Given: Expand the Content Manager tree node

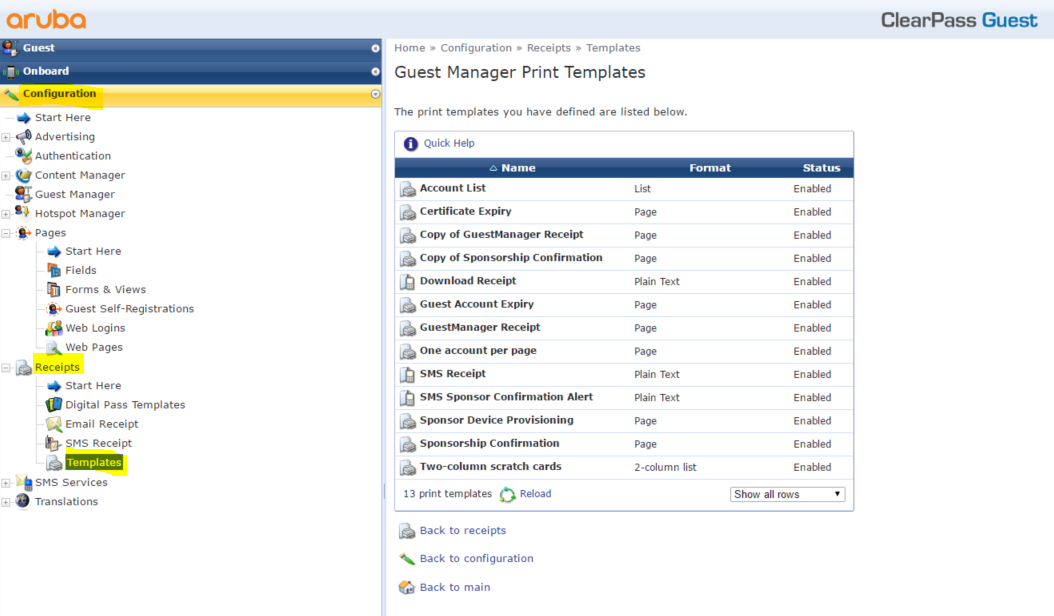Looking at the screenshot, I should tap(6, 176).
